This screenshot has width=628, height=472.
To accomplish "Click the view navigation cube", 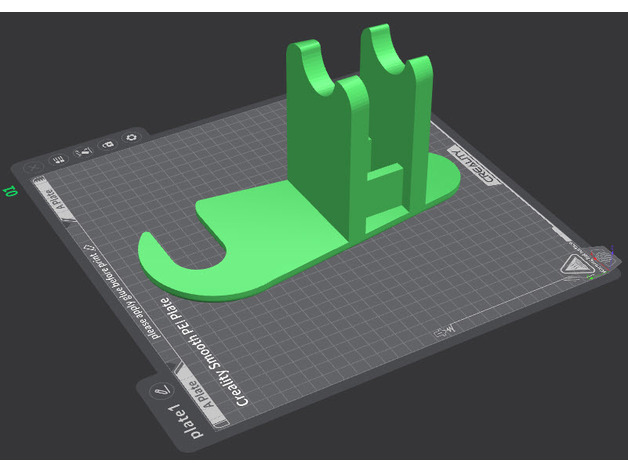I will click(x=606, y=259).
